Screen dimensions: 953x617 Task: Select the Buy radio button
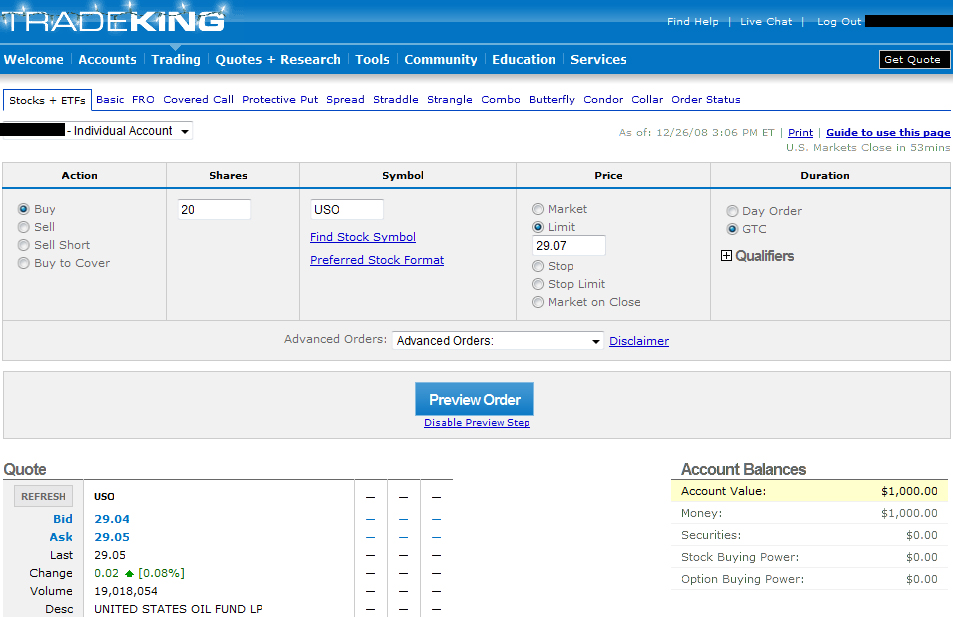pyautogui.click(x=24, y=209)
